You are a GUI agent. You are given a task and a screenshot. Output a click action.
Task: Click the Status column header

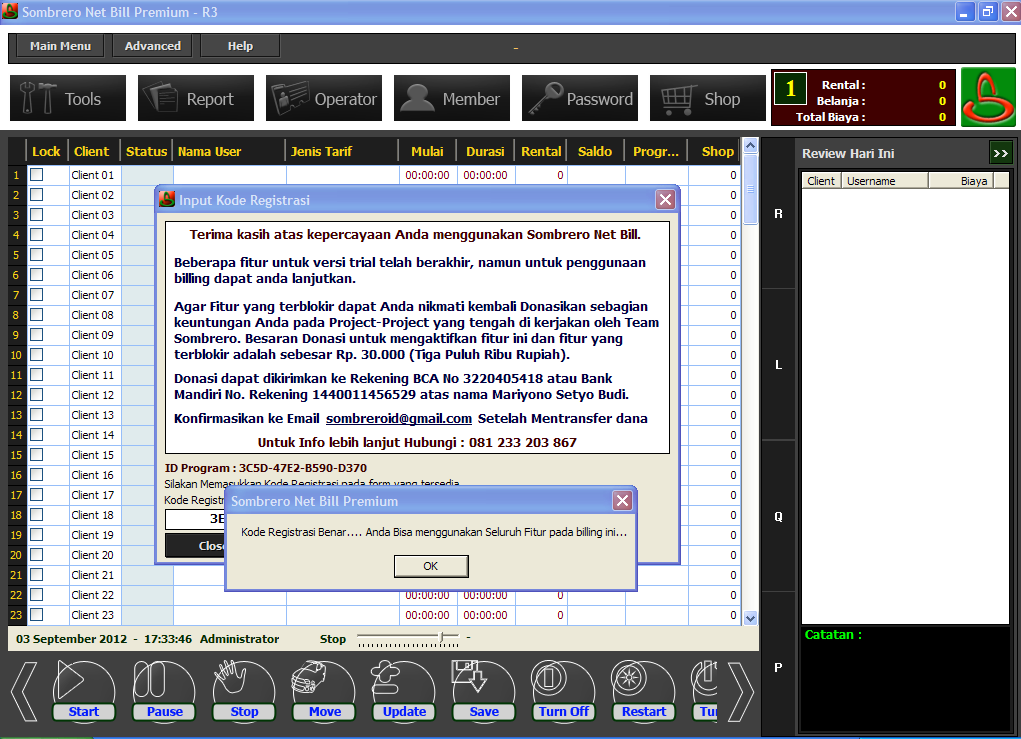click(x=147, y=151)
